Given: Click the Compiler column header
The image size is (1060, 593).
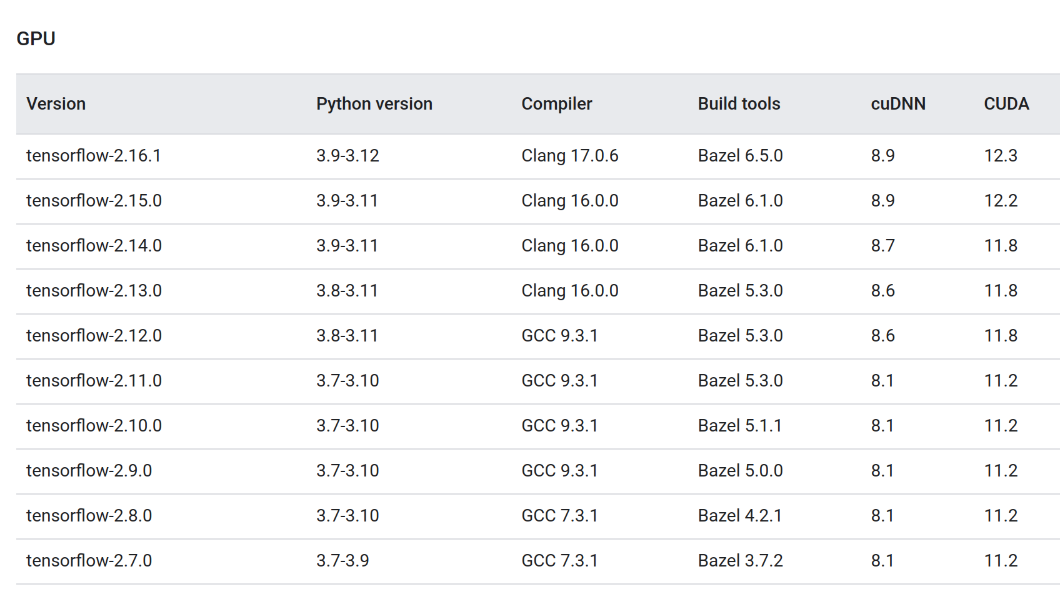Looking at the screenshot, I should pos(556,104).
